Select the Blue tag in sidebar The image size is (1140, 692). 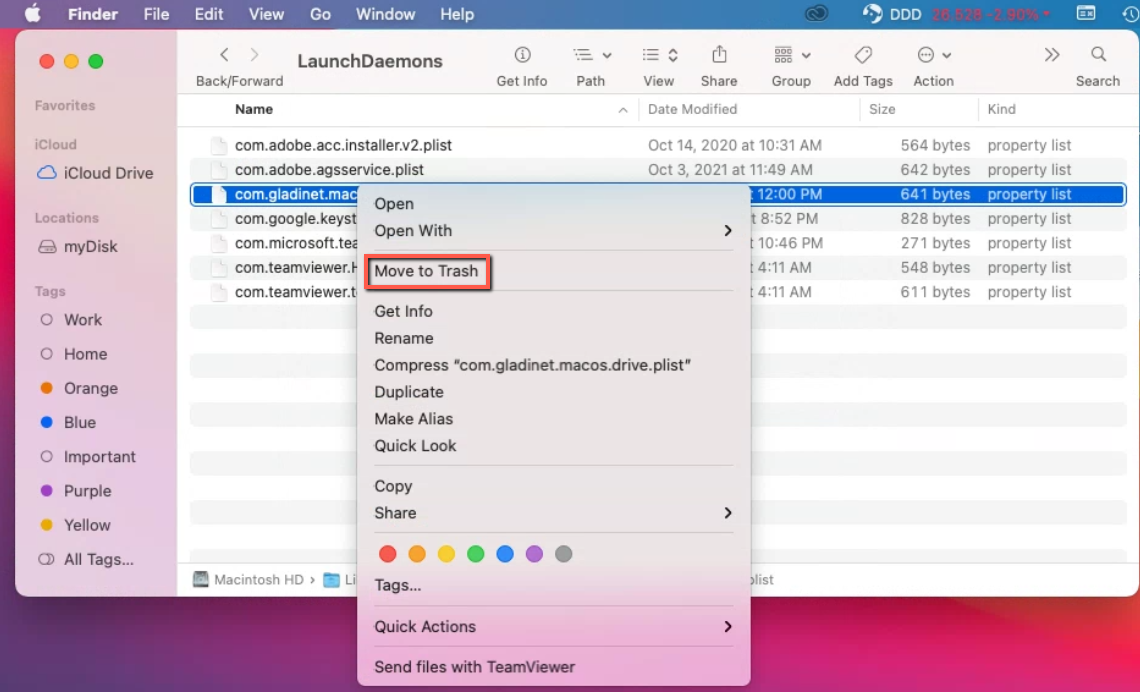click(68, 422)
